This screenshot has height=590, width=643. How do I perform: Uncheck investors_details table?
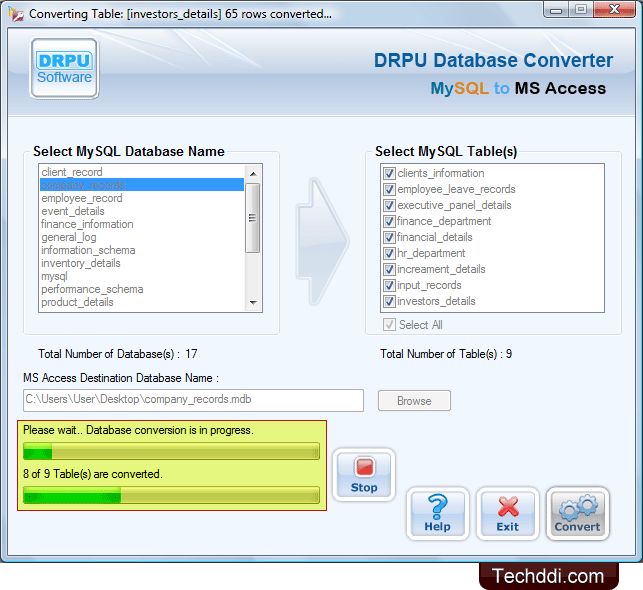389,301
